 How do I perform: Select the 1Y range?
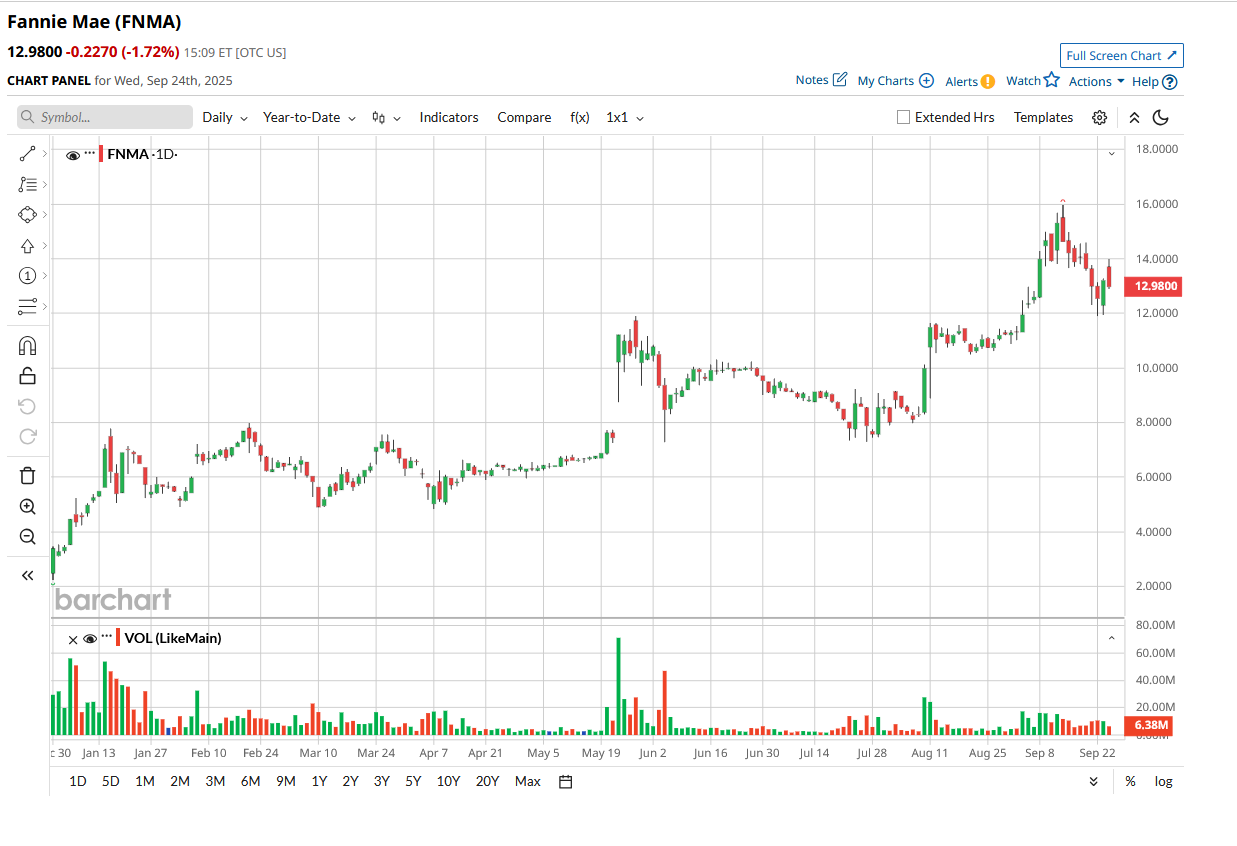319,781
